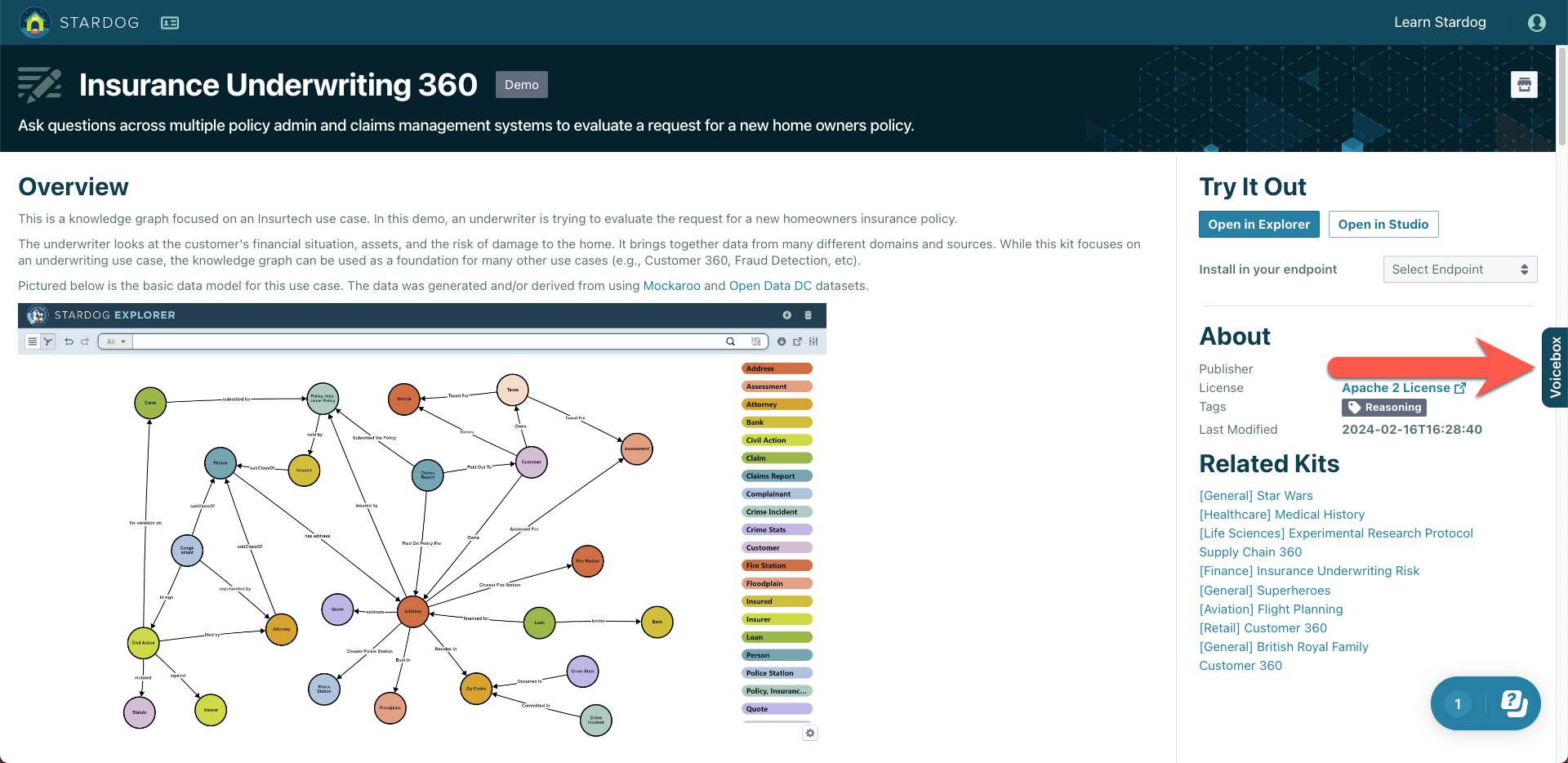The width and height of the screenshot is (1568, 763).
Task: Click the Open in Explorer button
Action: (x=1258, y=225)
